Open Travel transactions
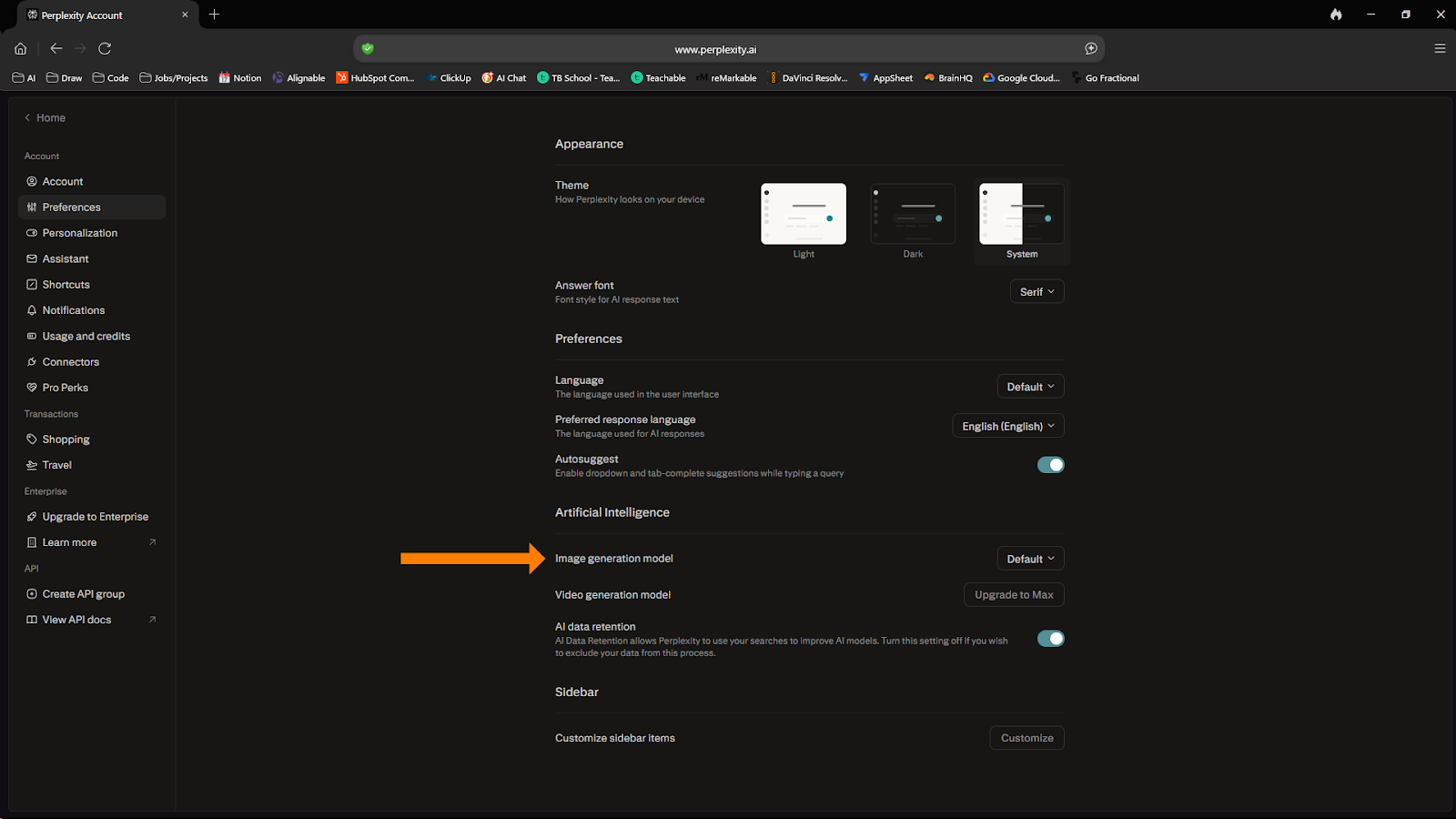This screenshot has height=819, width=1456. (56, 464)
